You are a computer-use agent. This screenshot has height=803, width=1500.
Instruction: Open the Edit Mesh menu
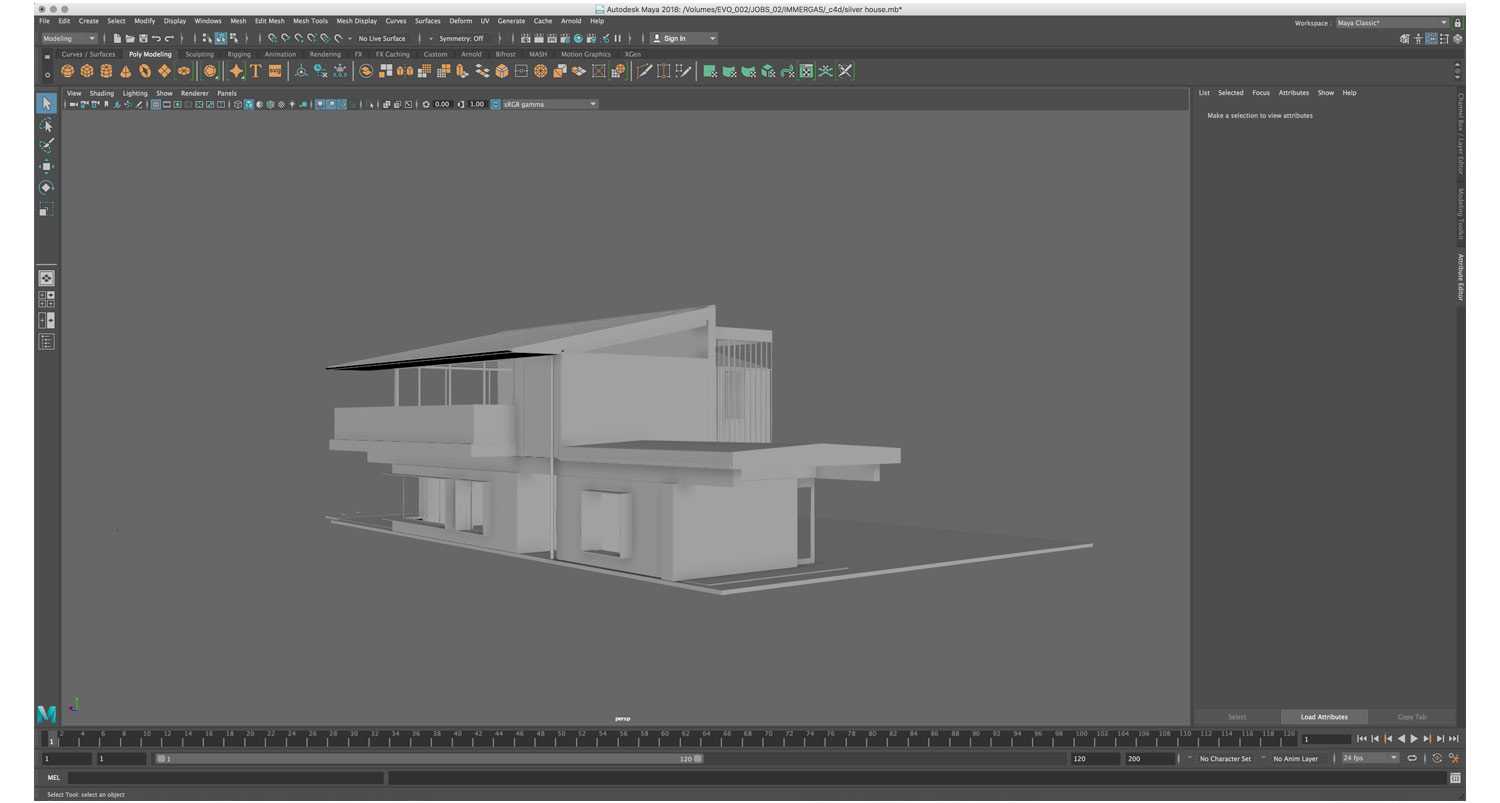[269, 21]
